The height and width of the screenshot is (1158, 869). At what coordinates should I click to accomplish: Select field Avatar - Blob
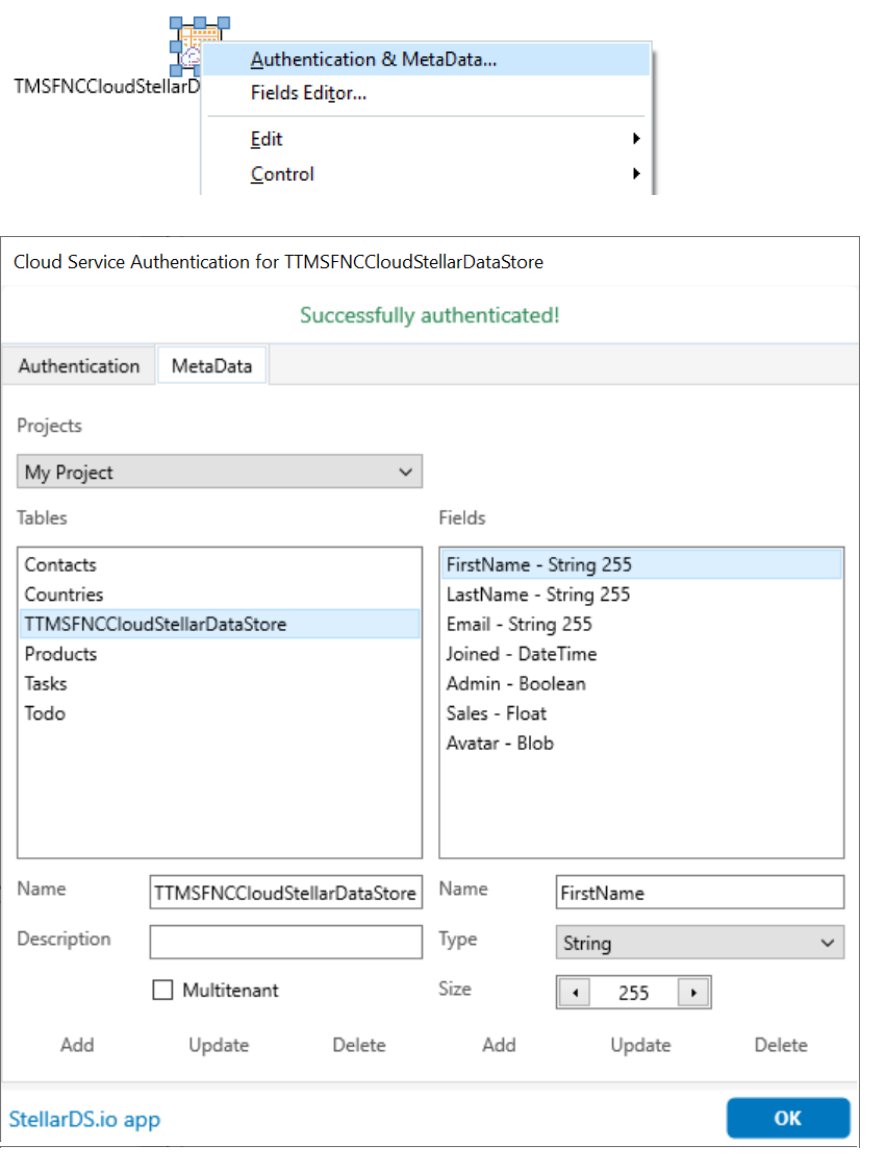point(641,743)
